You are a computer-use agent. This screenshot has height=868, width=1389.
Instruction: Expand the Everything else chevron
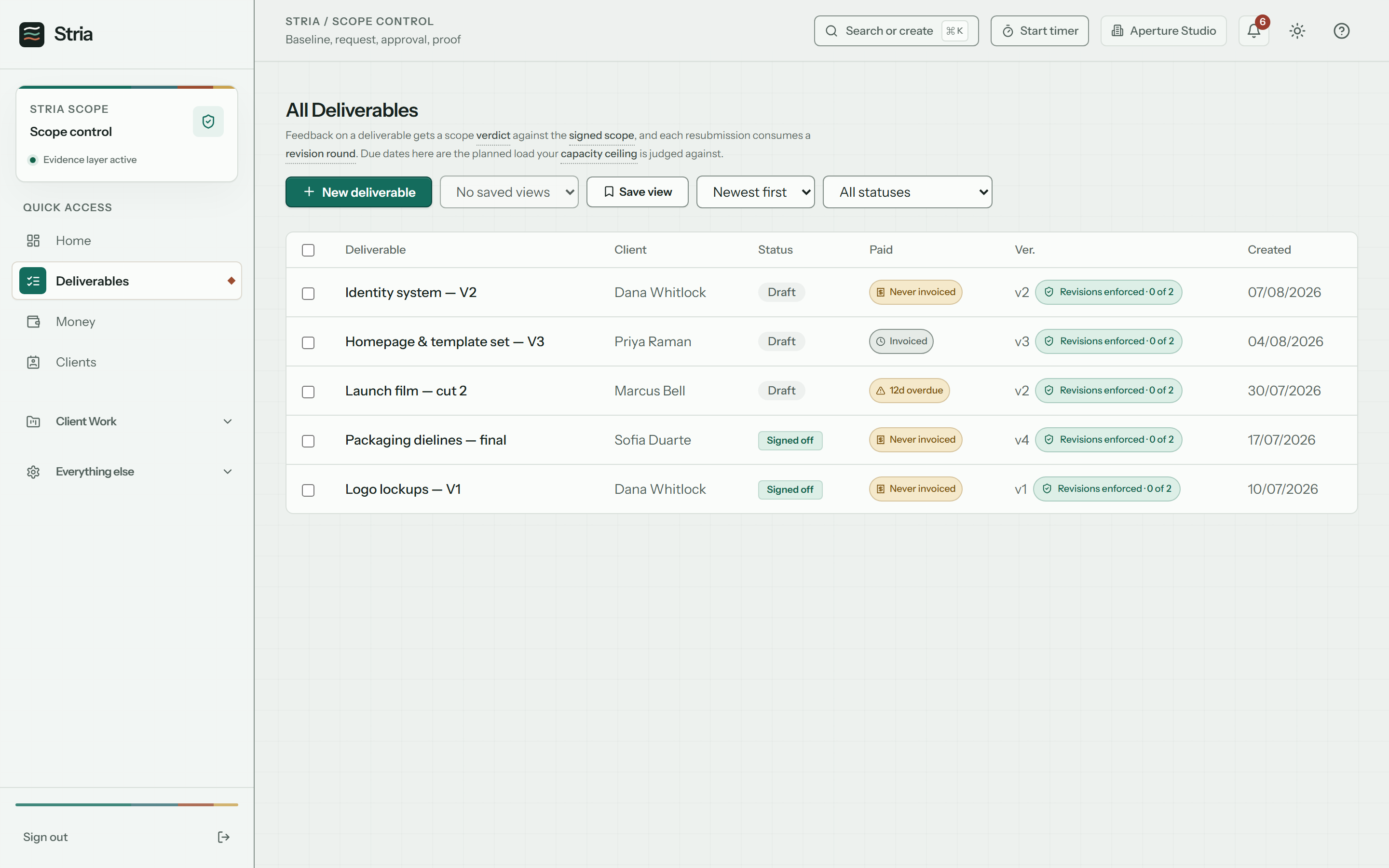227,472
